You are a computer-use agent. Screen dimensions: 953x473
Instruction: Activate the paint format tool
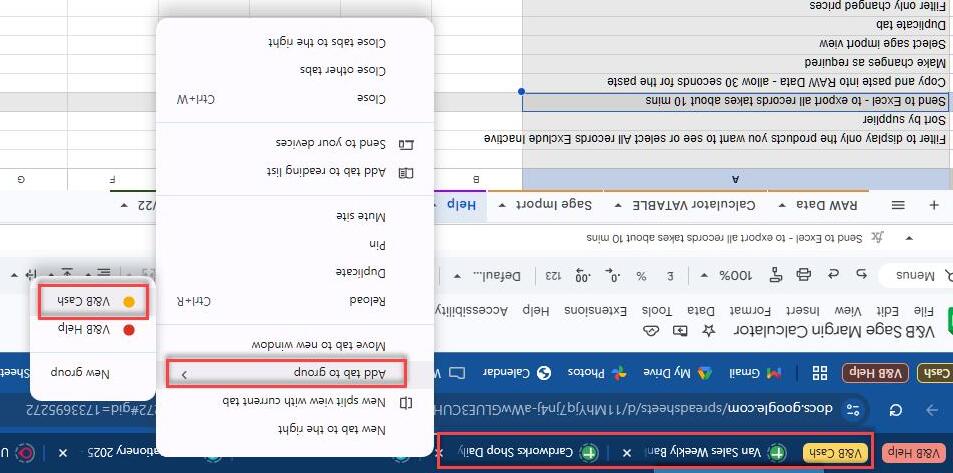point(776,275)
